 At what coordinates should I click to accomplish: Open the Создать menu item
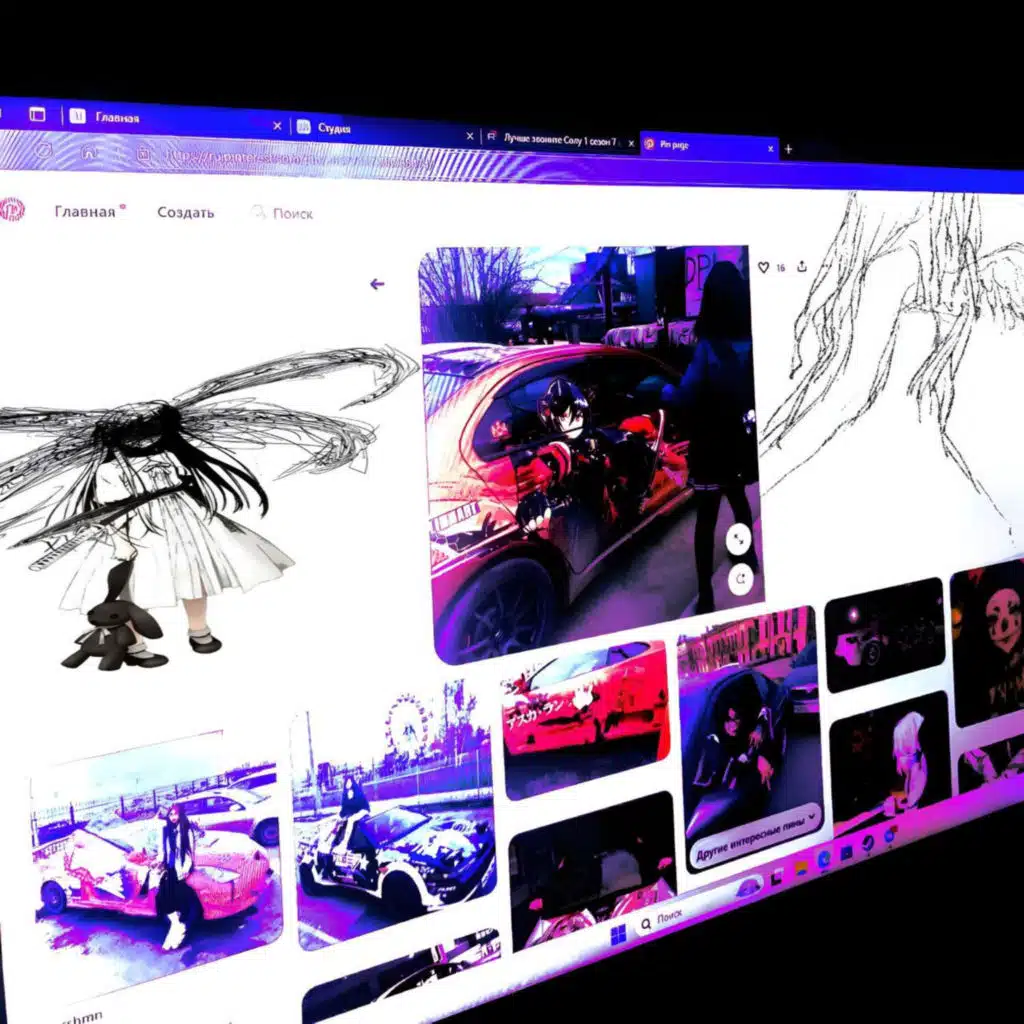point(185,212)
